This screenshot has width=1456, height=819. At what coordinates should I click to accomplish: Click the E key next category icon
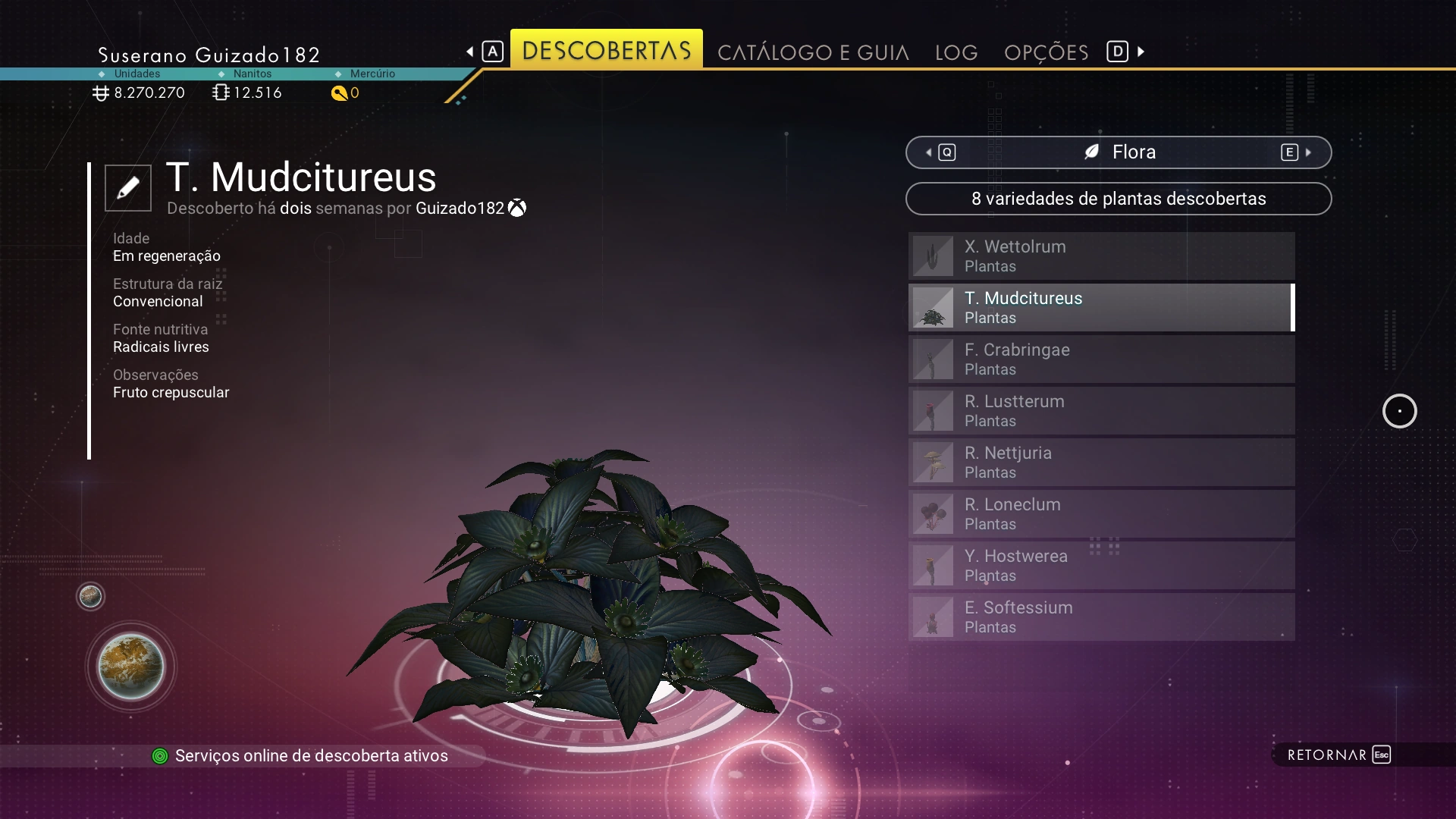coord(1289,152)
